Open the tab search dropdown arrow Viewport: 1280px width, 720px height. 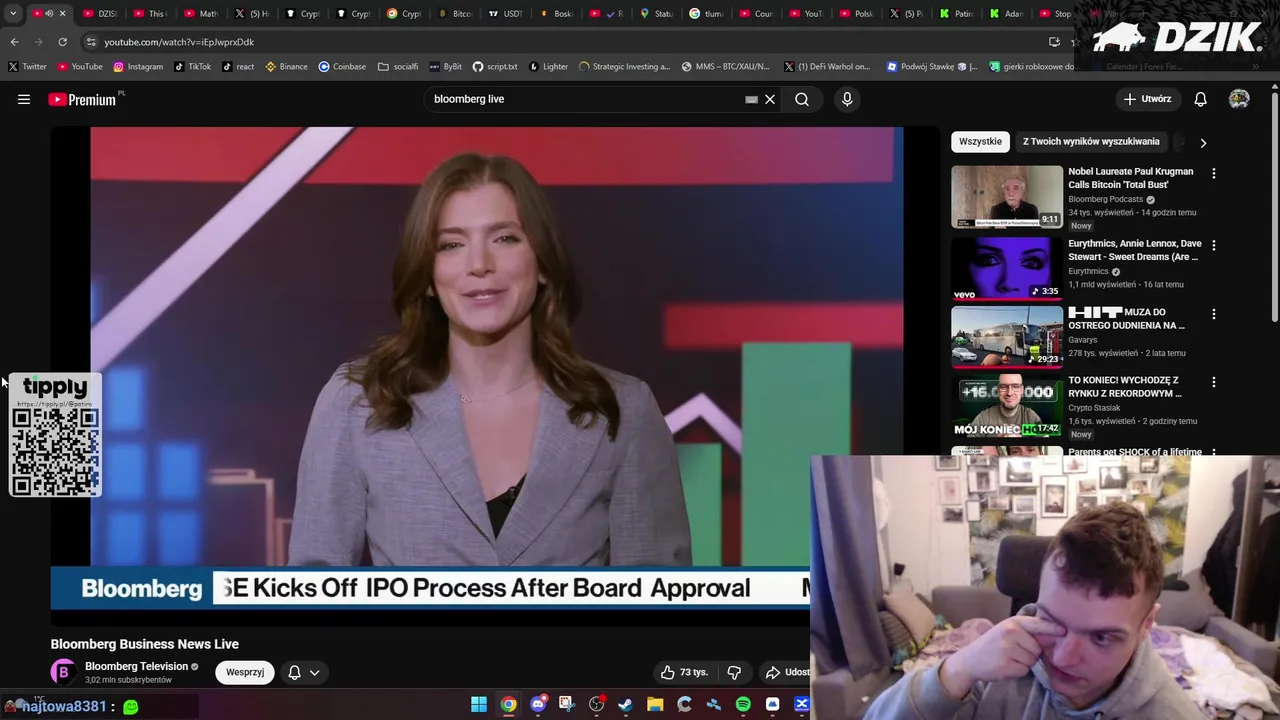13,14
